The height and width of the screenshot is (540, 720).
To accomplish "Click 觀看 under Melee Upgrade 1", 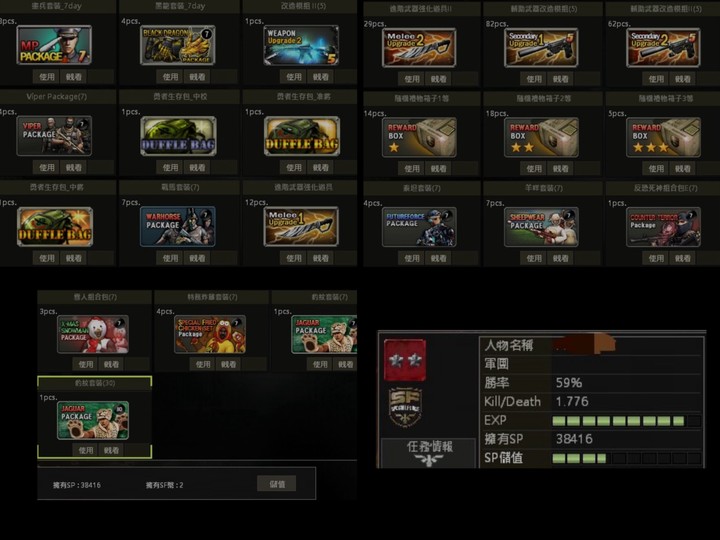I will pyautogui.click(x=321, y=258).
